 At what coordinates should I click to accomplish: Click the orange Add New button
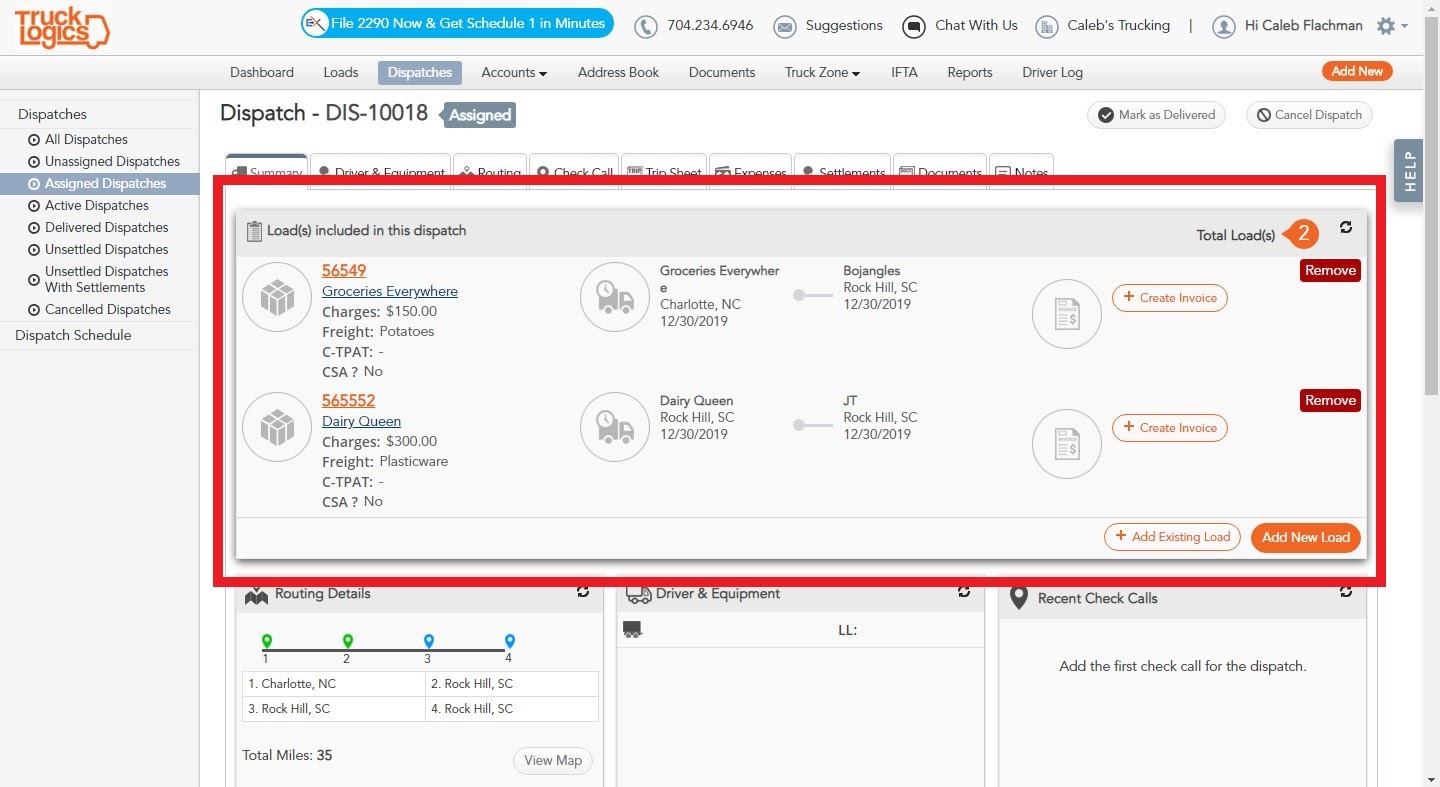pos(1357,71)
